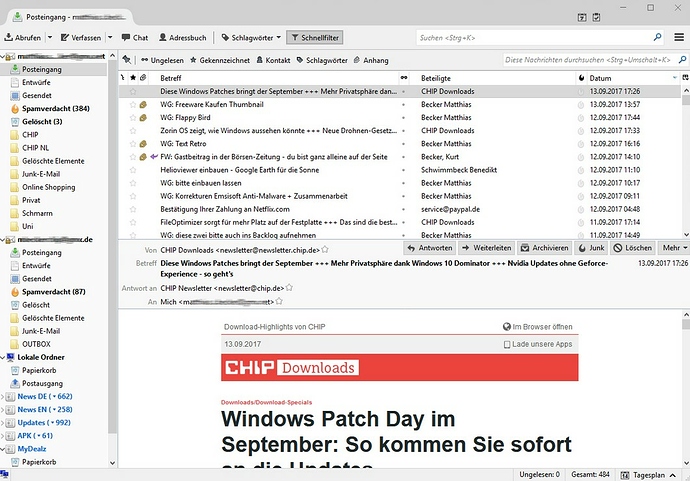Toggle the Ungelesen quick filter

pos(162,60)
